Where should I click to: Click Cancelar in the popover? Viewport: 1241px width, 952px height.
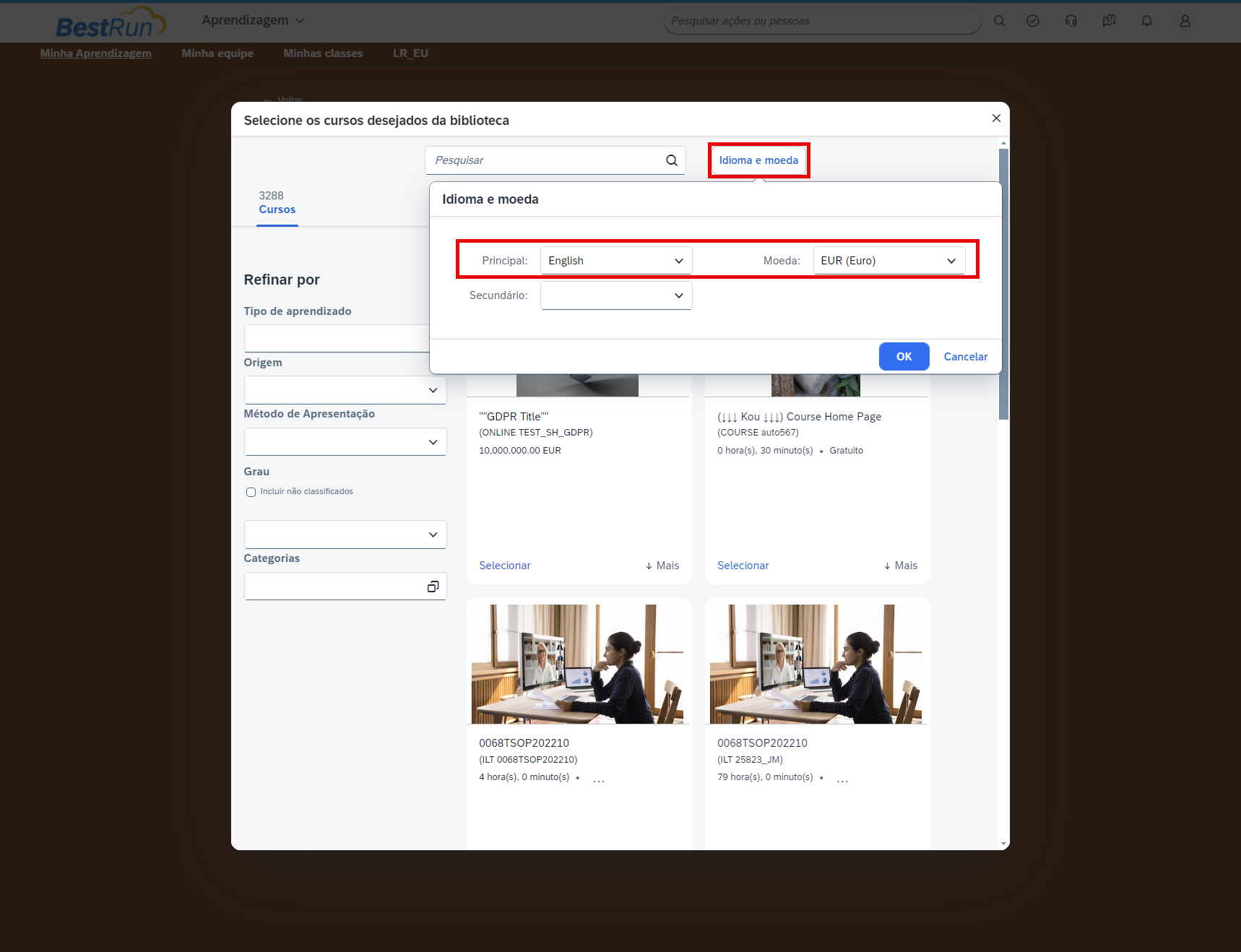[x=965, y=357]
